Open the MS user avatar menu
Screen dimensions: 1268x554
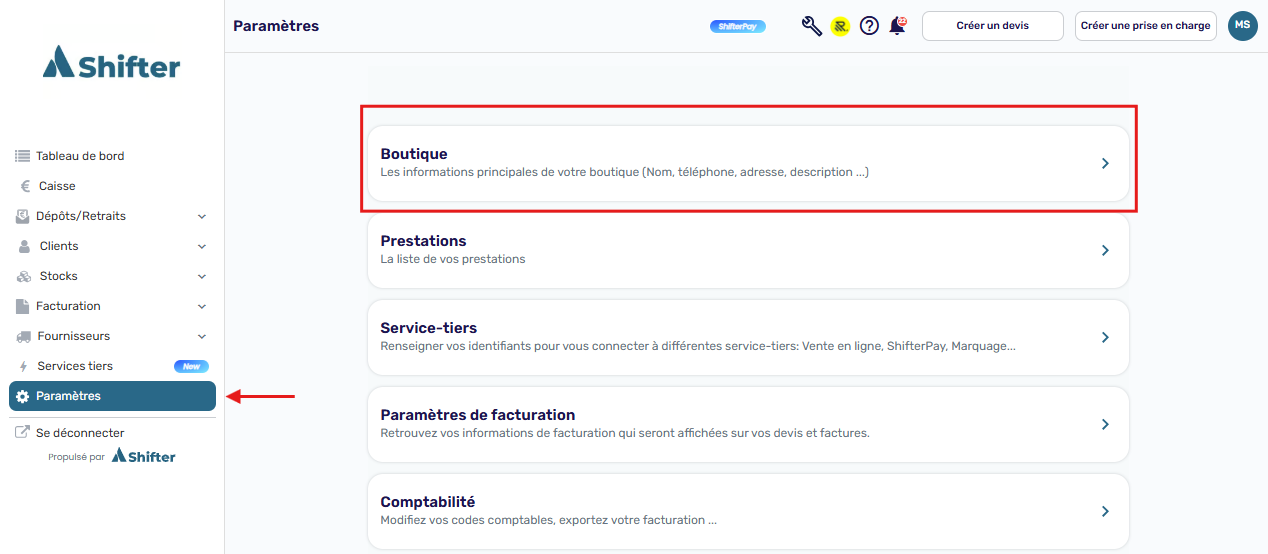tap(1242, 26)
